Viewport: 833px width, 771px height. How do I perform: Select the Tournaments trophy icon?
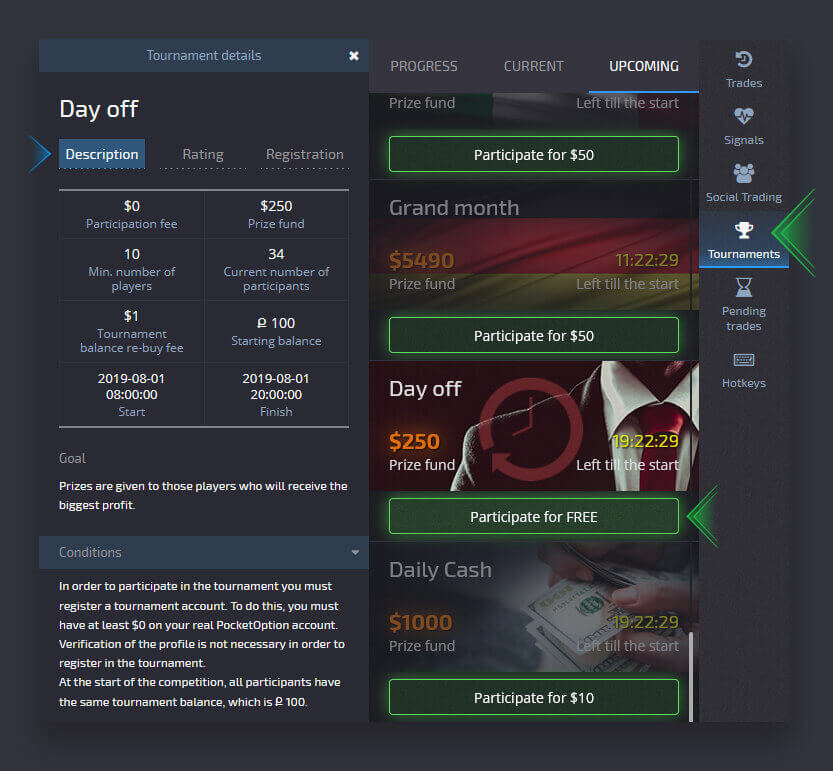click(x=743, y=230)
